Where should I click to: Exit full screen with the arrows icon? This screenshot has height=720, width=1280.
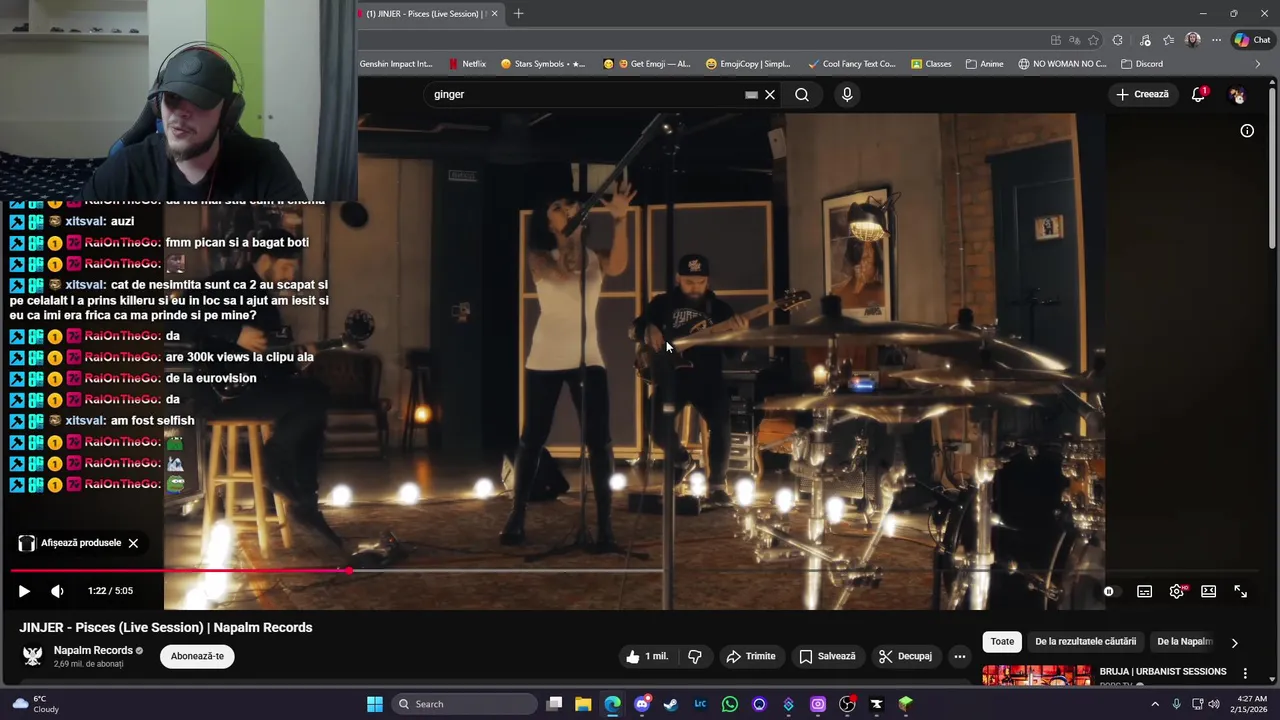coord(1240,591)
